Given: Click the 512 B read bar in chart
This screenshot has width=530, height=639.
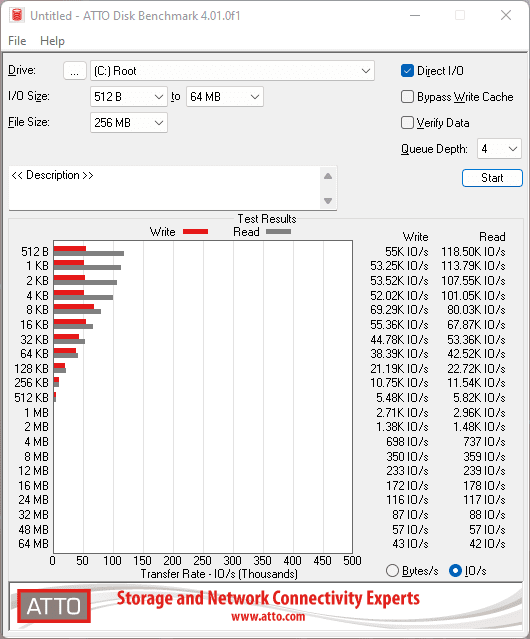Looking at the screenshot, I should point(89,253).
